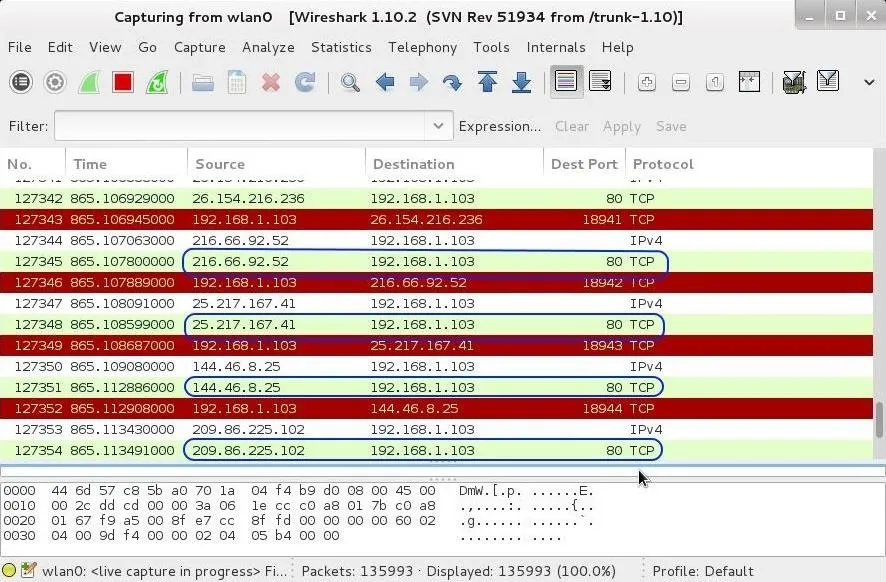The width and height of the screenshot is (886, 582).
Task: Click the filter Save button
Action: [671, 126]
